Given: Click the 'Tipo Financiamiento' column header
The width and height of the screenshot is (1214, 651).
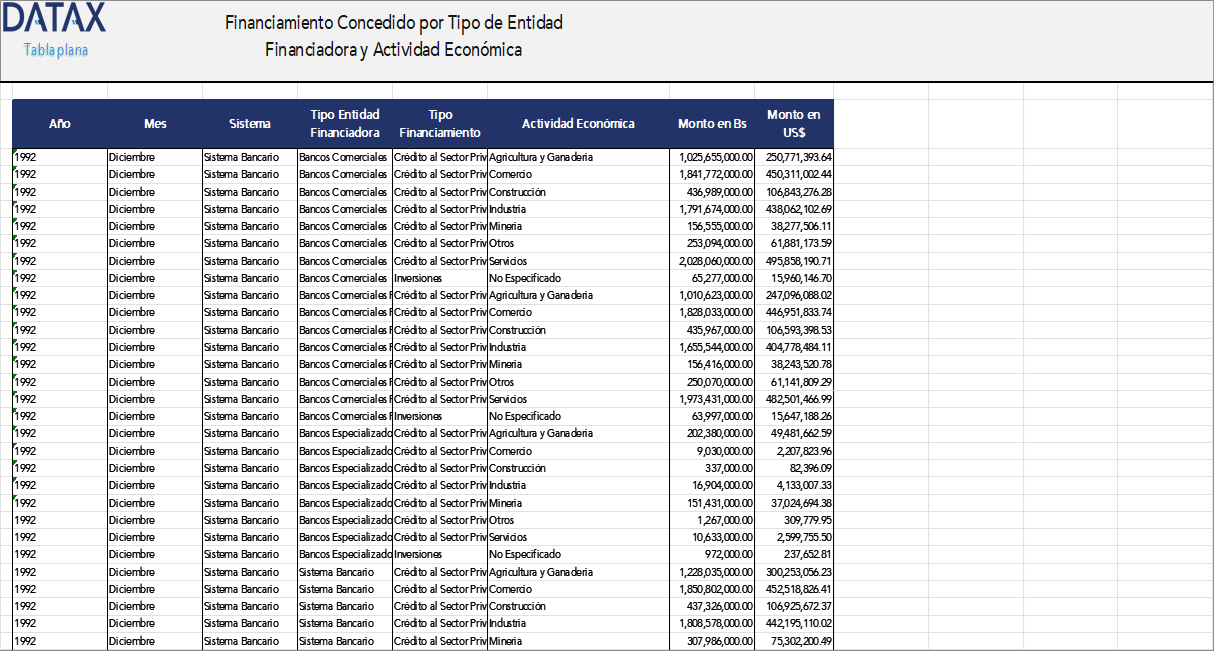Looking at the screenshot, I should click(440, 123).
